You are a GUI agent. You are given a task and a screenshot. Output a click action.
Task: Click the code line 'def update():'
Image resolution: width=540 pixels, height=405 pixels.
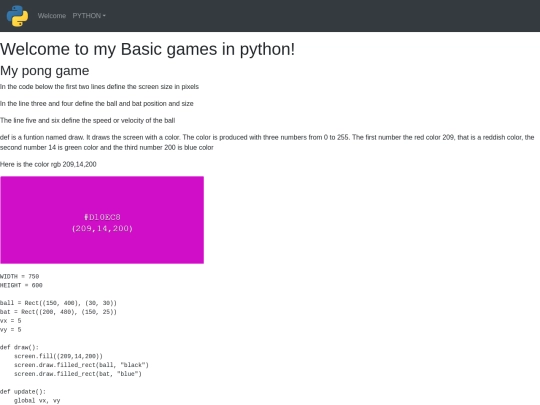(23, 392)
